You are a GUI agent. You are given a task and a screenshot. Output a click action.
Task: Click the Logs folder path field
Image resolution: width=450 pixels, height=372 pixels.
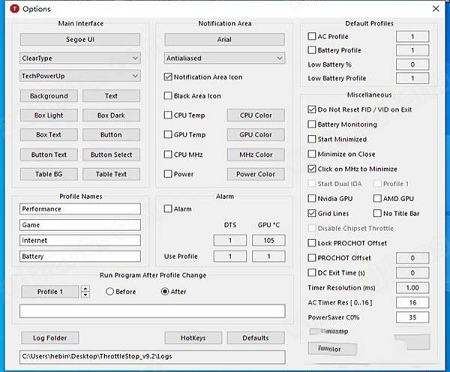(x=152, y=357)
